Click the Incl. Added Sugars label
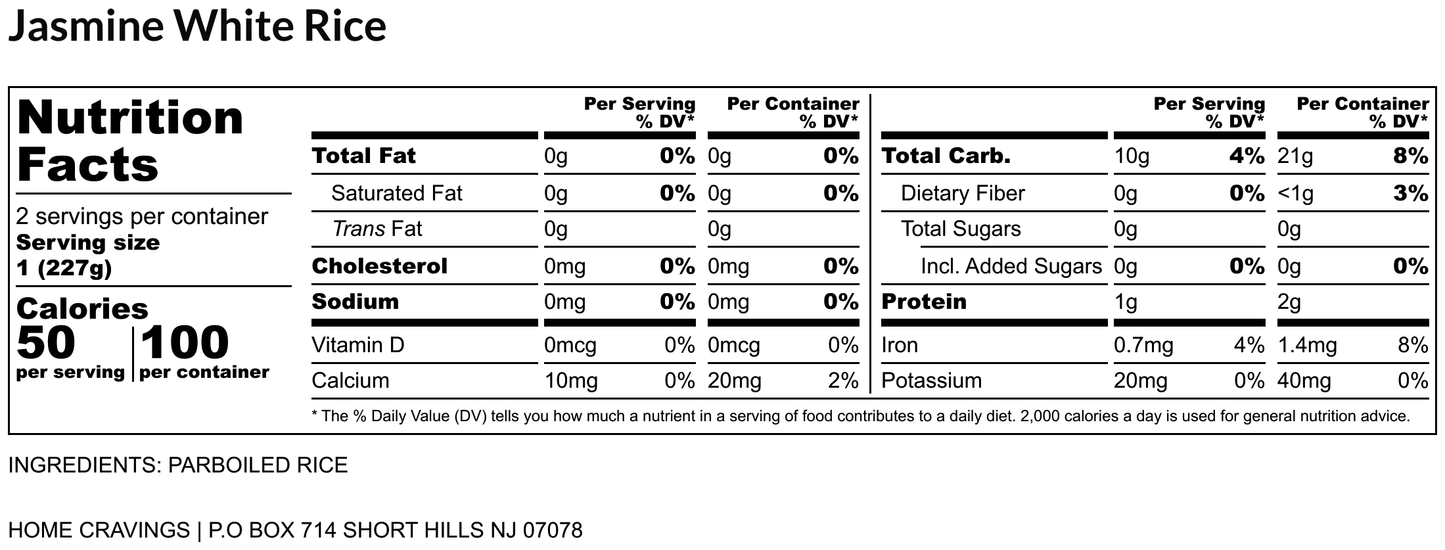 point(1011,266)
